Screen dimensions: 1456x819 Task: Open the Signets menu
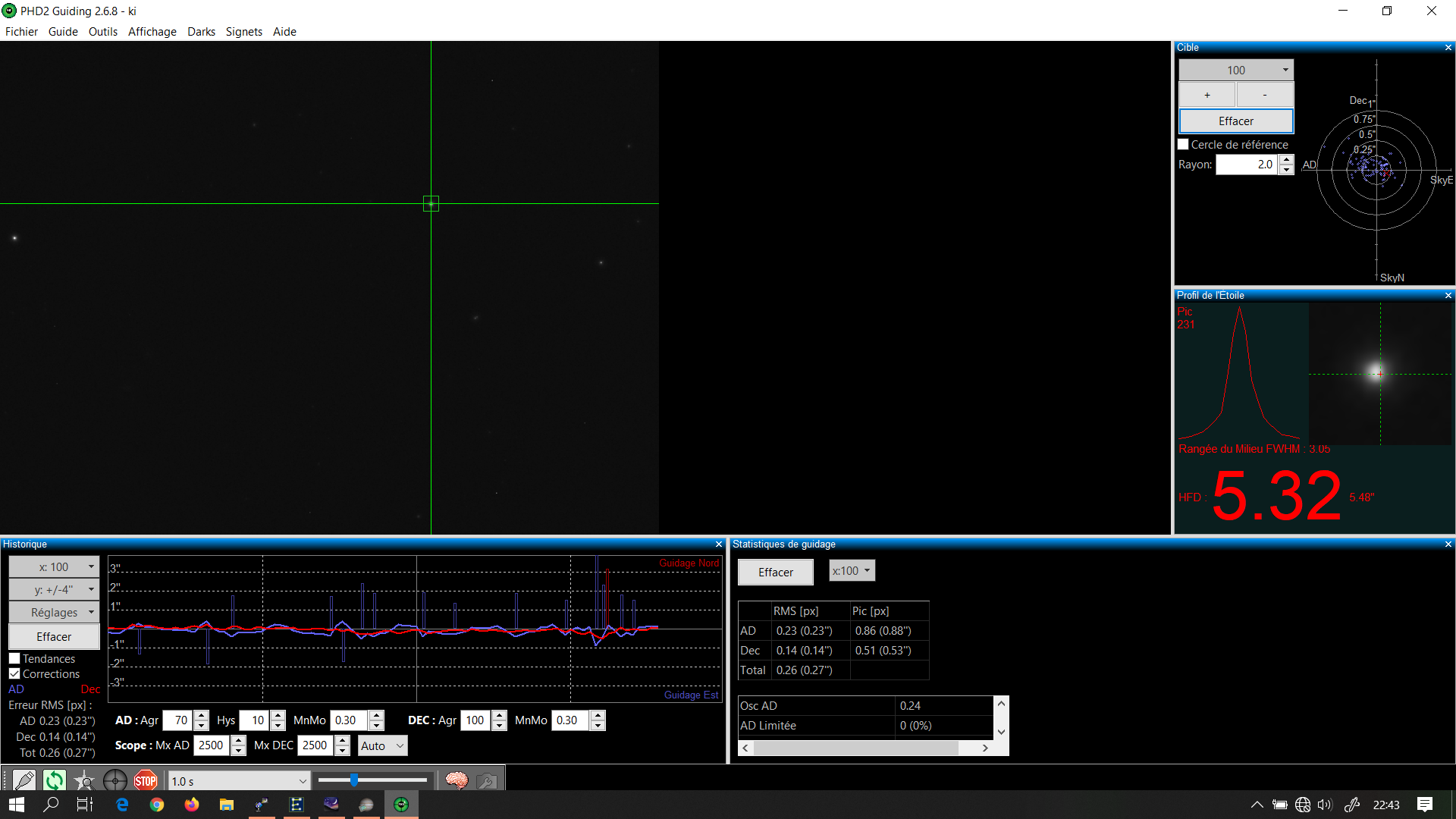(x=243, y=32)
